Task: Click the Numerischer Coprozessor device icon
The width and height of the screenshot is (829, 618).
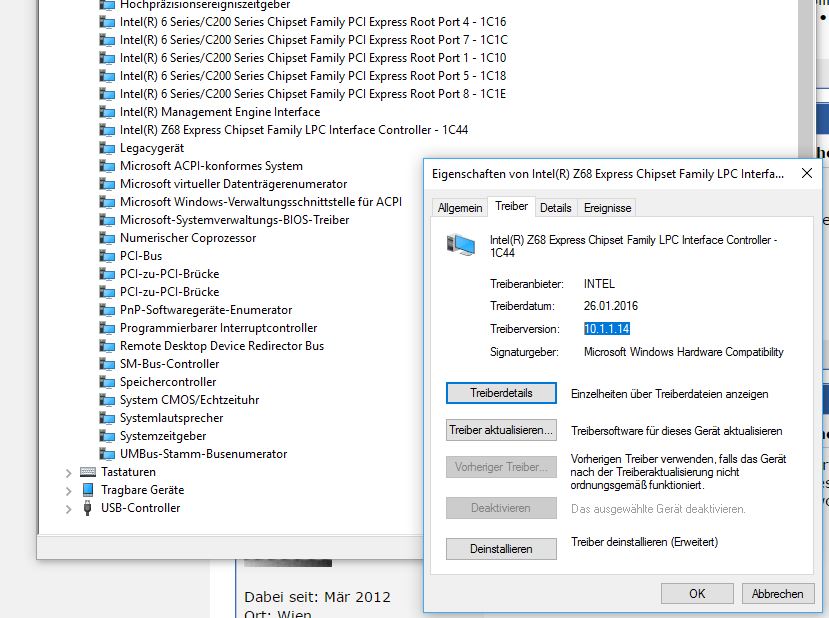Action: [107, 238]
